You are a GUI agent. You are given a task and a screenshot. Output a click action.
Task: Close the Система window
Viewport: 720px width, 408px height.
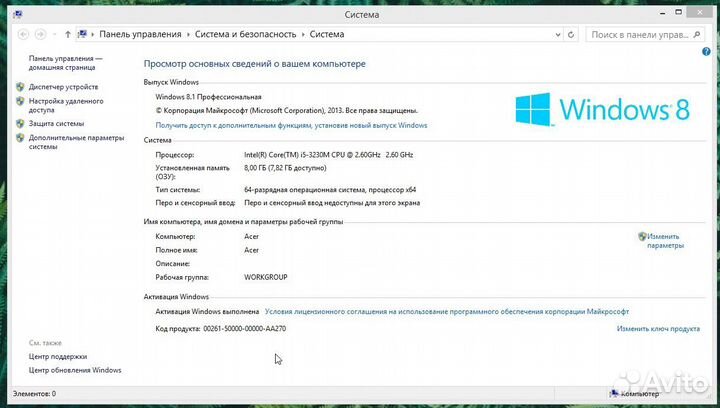[700, 13]
